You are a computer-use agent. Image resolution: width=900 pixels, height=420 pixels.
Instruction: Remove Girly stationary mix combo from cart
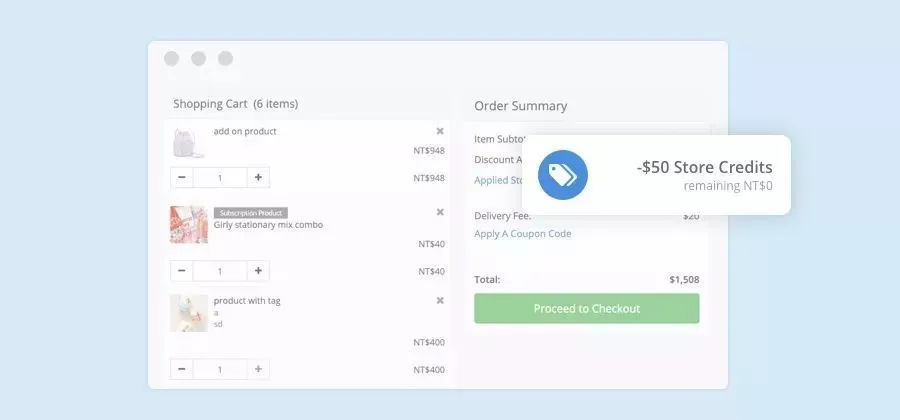click(x=440, y=212)
